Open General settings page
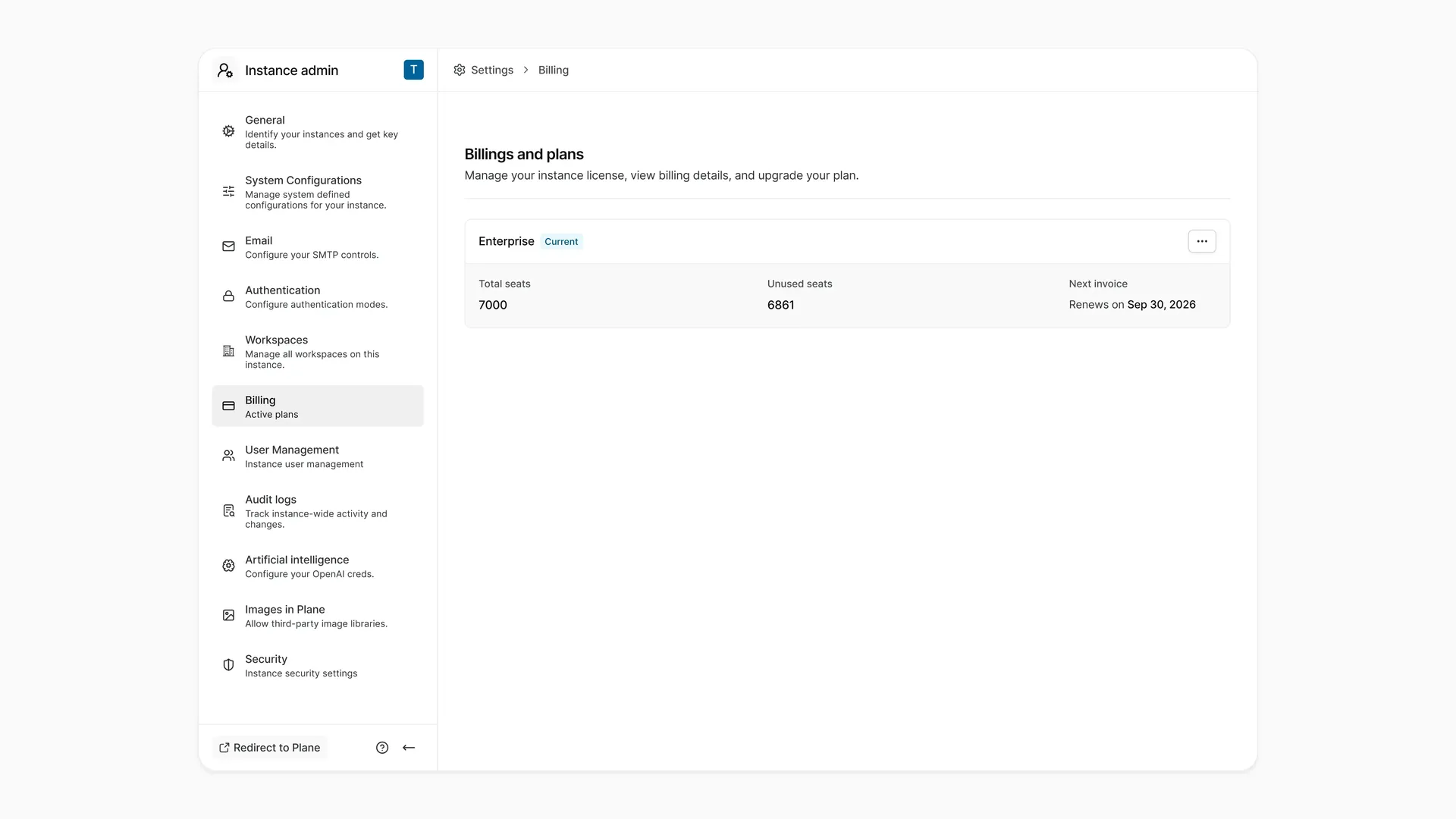 [x=318, y=132]
